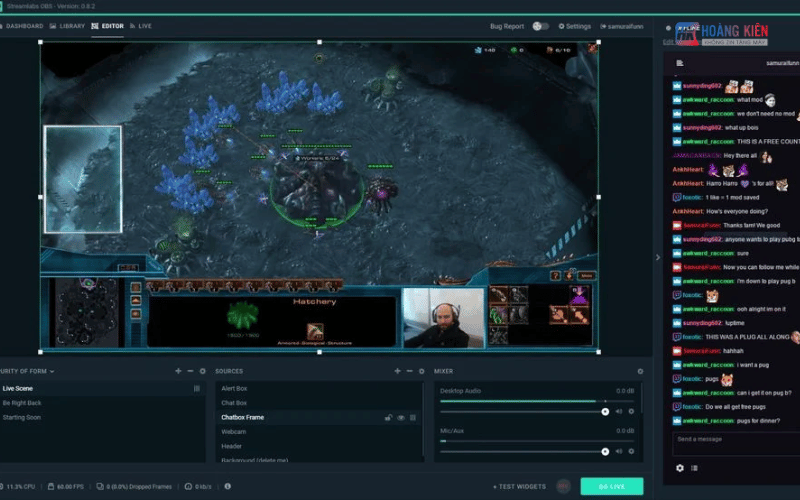The image size is (800, 500).
Task: Click the Bug Report link
Action: 507,27
